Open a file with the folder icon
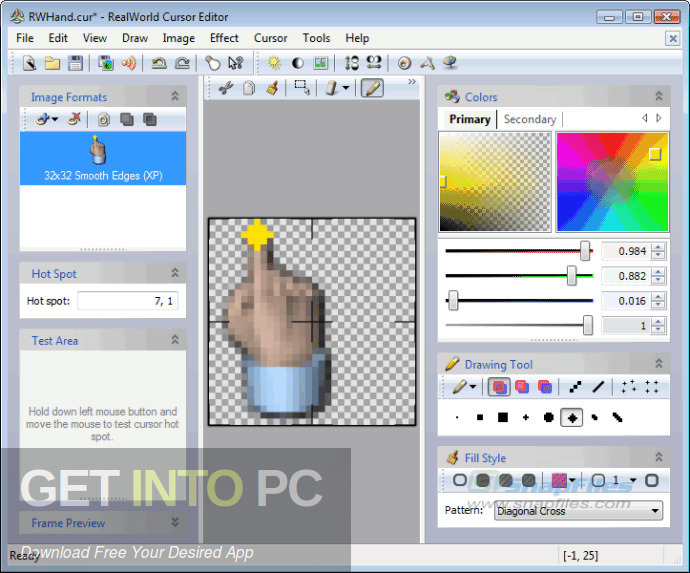 52,63
